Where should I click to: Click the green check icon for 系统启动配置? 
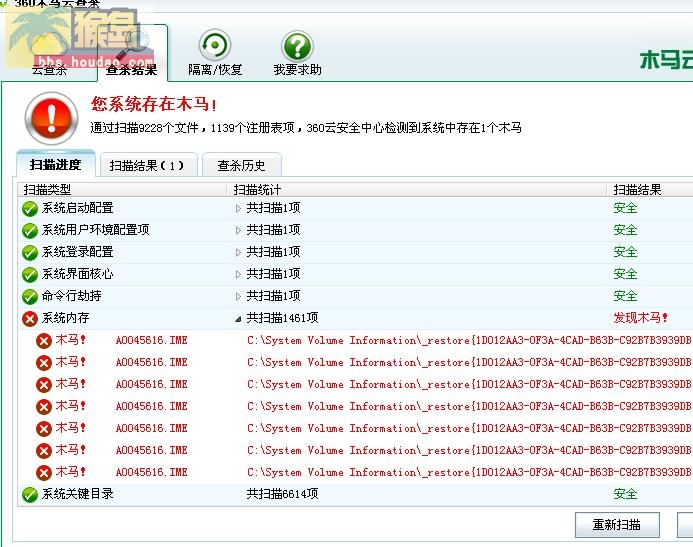30,209
